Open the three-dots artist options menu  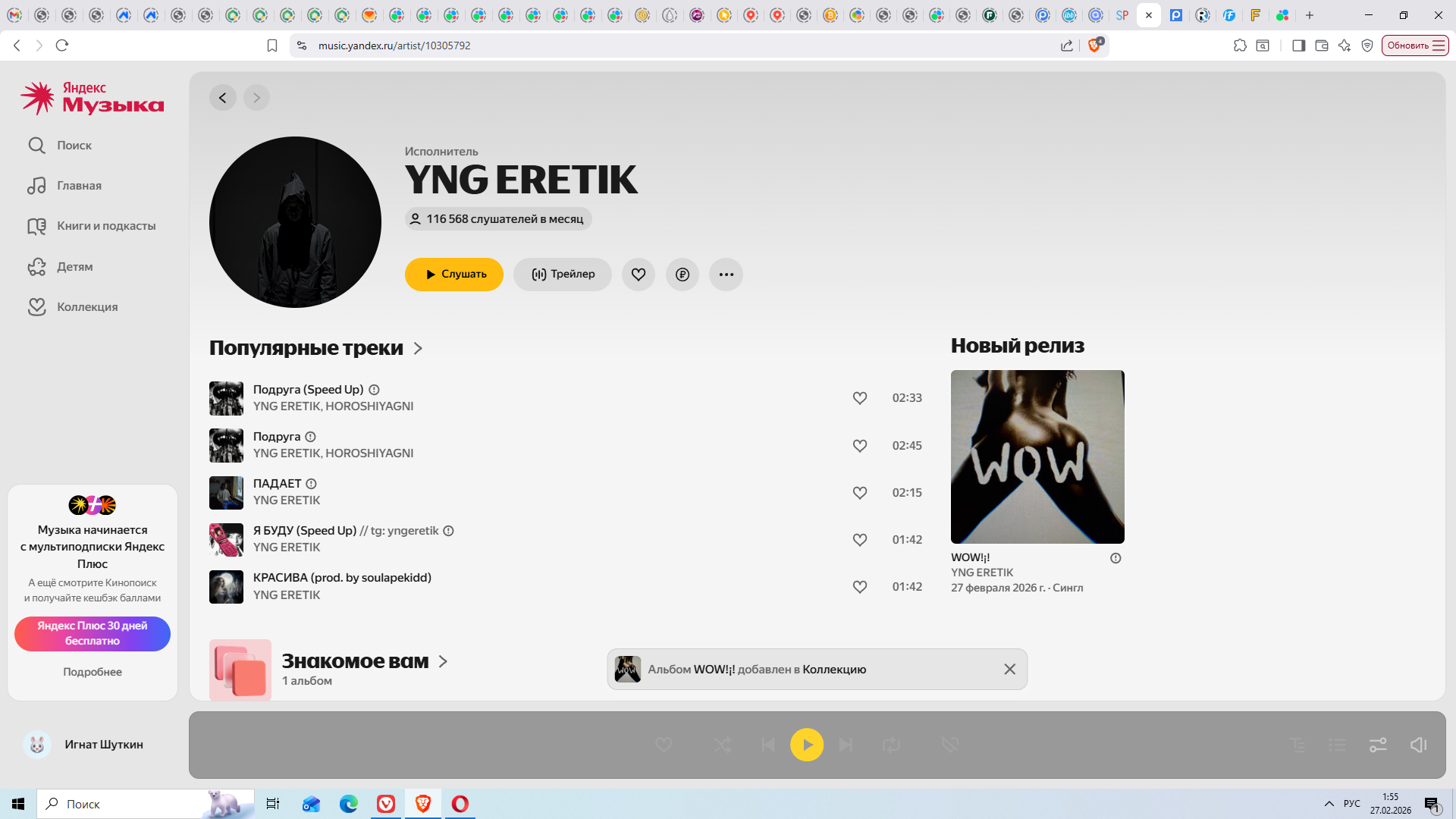click(726, 275)
